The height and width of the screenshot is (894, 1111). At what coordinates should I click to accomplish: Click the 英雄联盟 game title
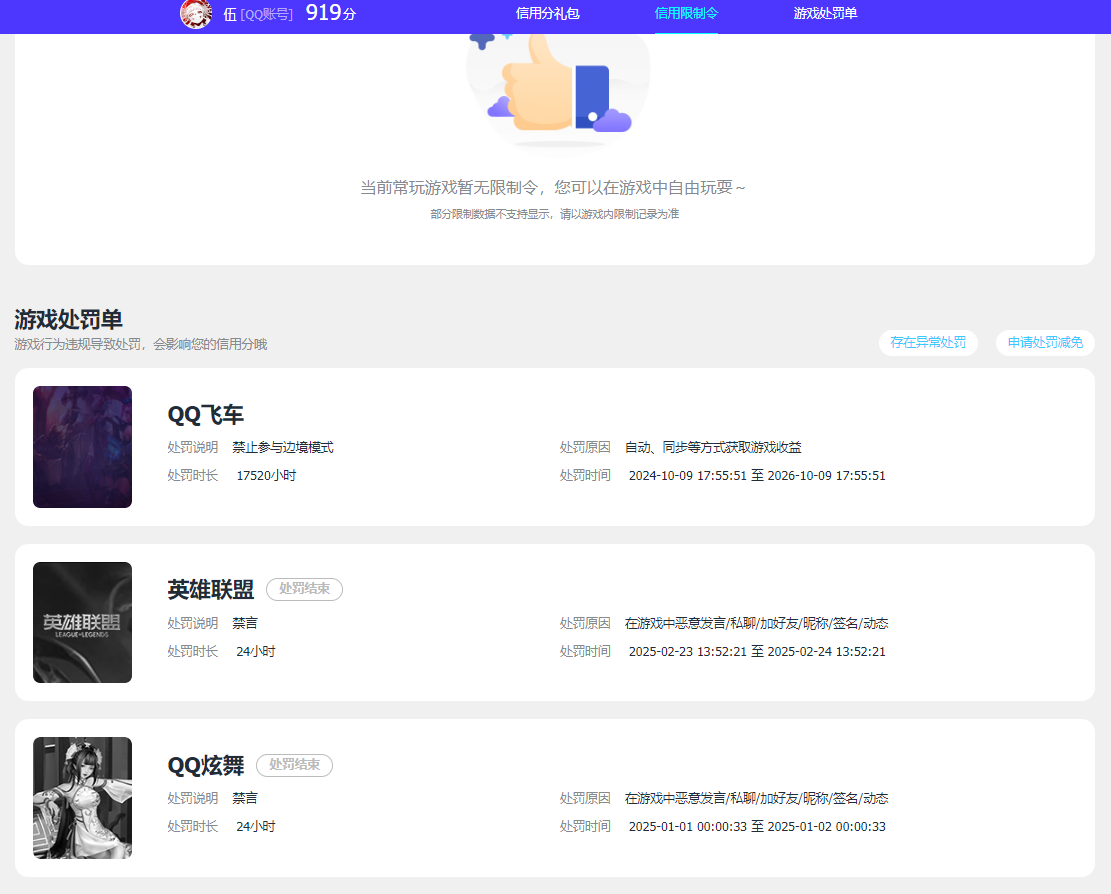tap(210, 589)
